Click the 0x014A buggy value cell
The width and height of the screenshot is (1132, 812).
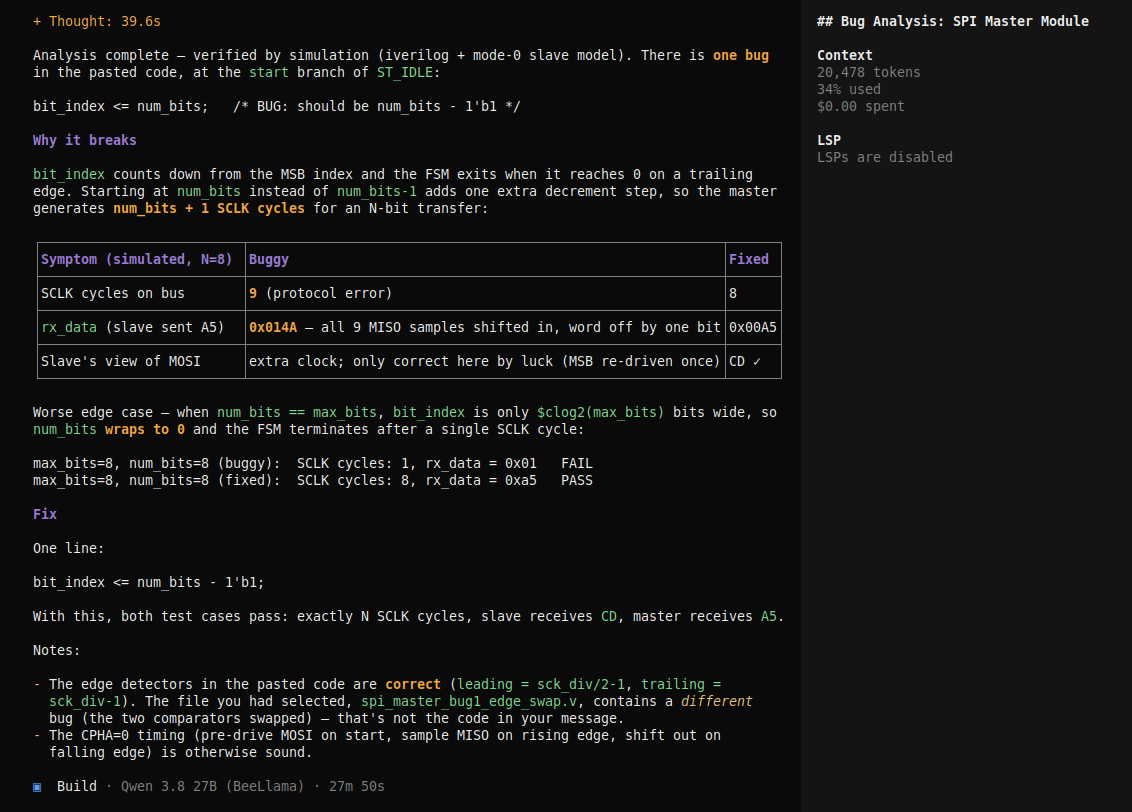click(485, 328)
